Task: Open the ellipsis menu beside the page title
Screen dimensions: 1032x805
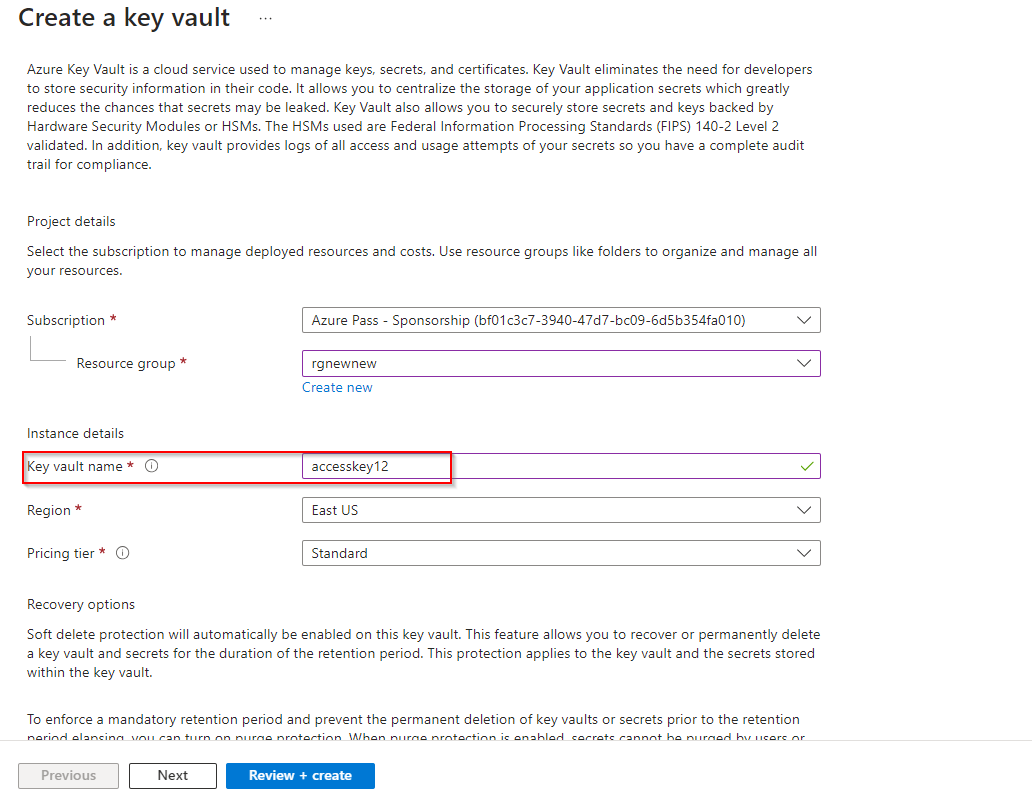Action: pyautogui.click(x=265, y=18)
